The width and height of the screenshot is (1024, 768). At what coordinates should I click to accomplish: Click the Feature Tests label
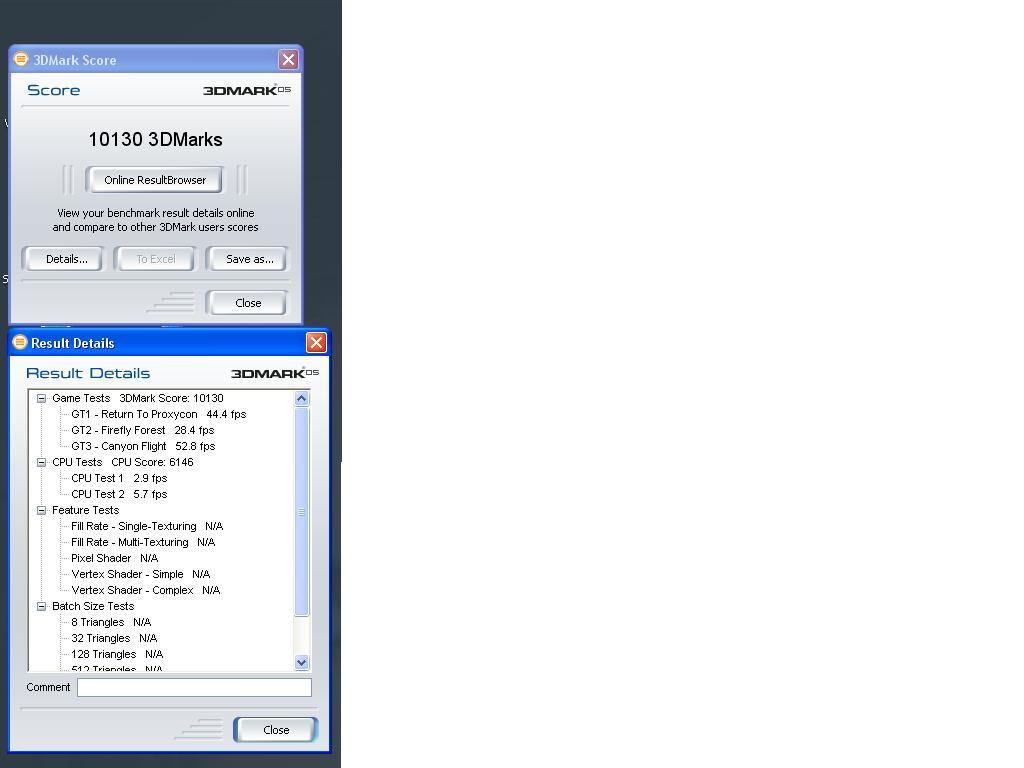(x=86, y=510)
